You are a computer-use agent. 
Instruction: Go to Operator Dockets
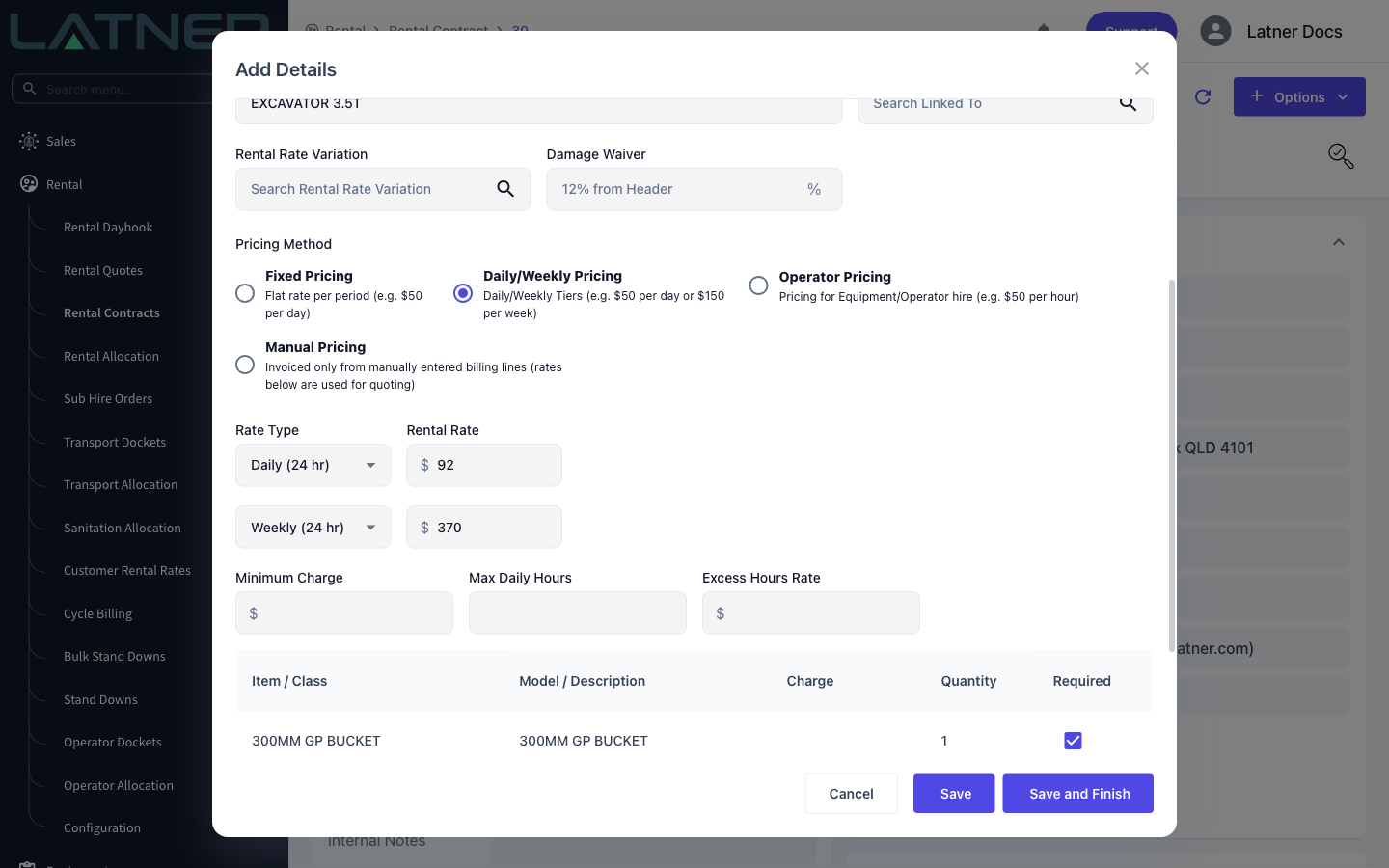[x=113, y=743]
